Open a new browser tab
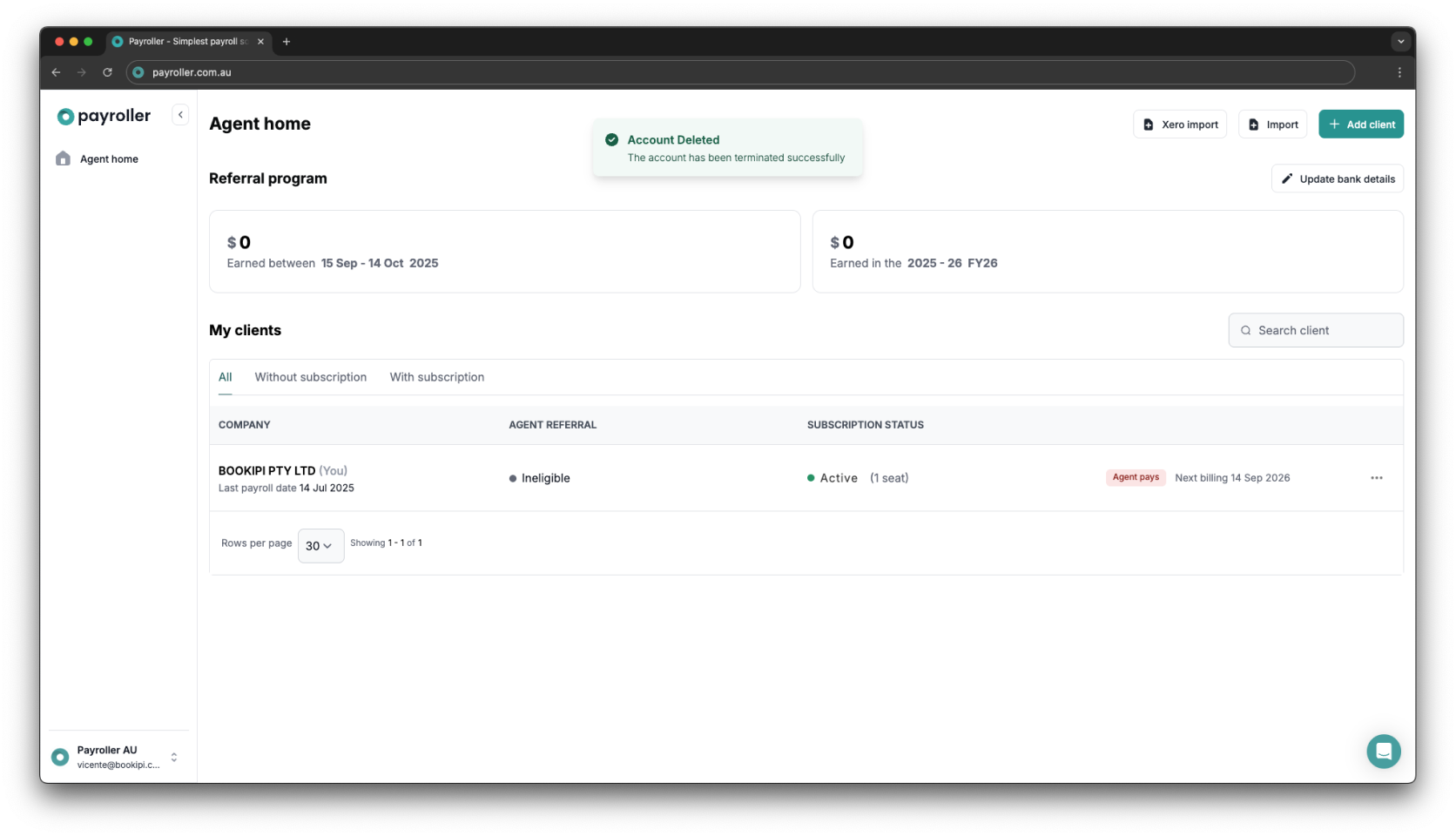This screenshot has width=1456, height=836. [x=286, y=42]
